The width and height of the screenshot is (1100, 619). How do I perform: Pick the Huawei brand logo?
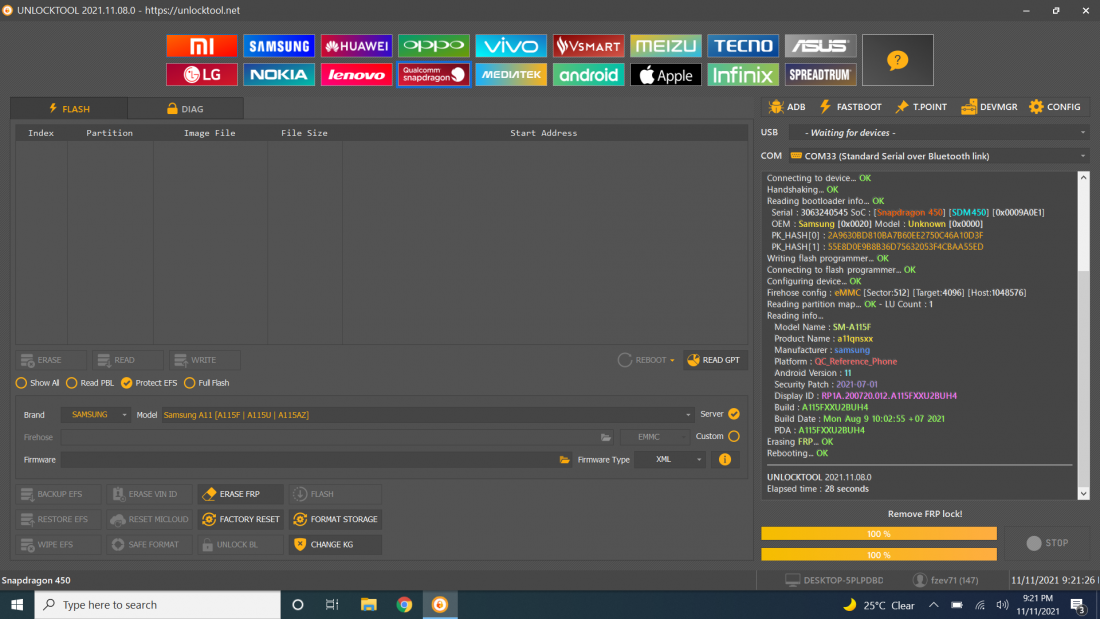pos(356,46)
